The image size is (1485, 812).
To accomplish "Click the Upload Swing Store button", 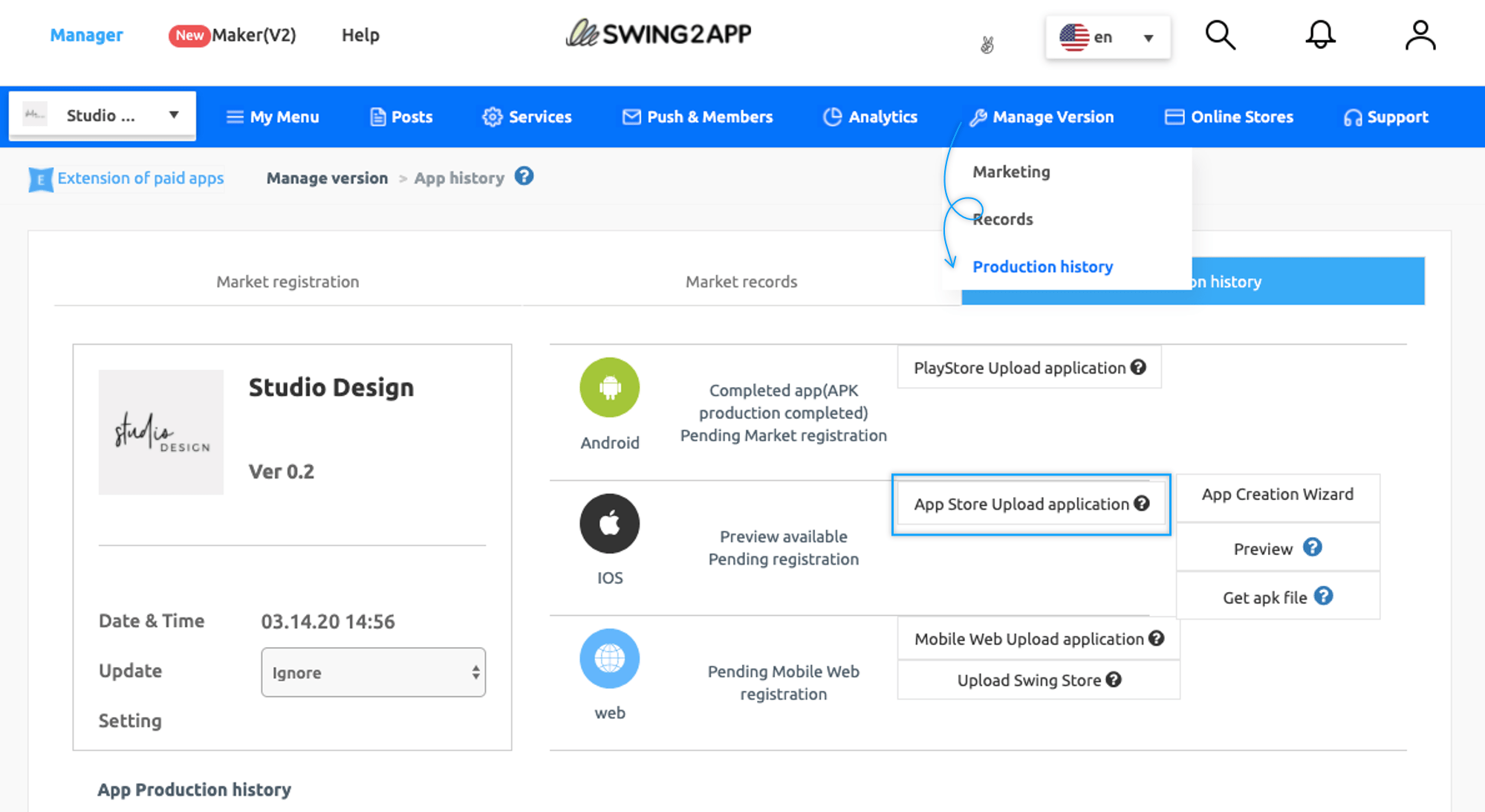I will pyautogui.click(x=1039, y=680).
